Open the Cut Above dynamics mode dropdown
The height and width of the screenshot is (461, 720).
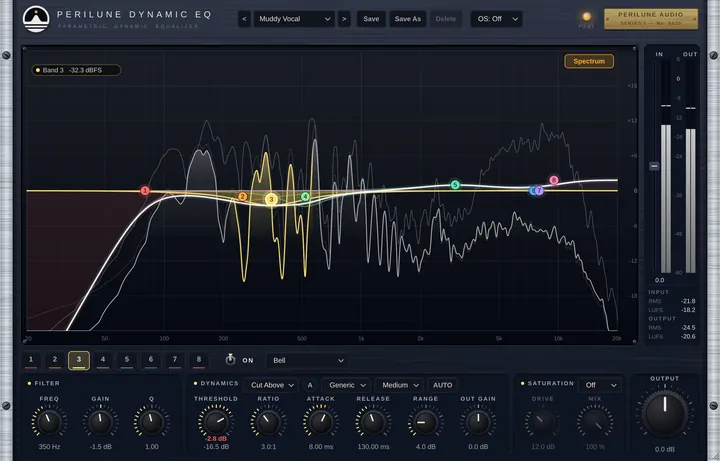pyautogui.click(x=271, y=385)
